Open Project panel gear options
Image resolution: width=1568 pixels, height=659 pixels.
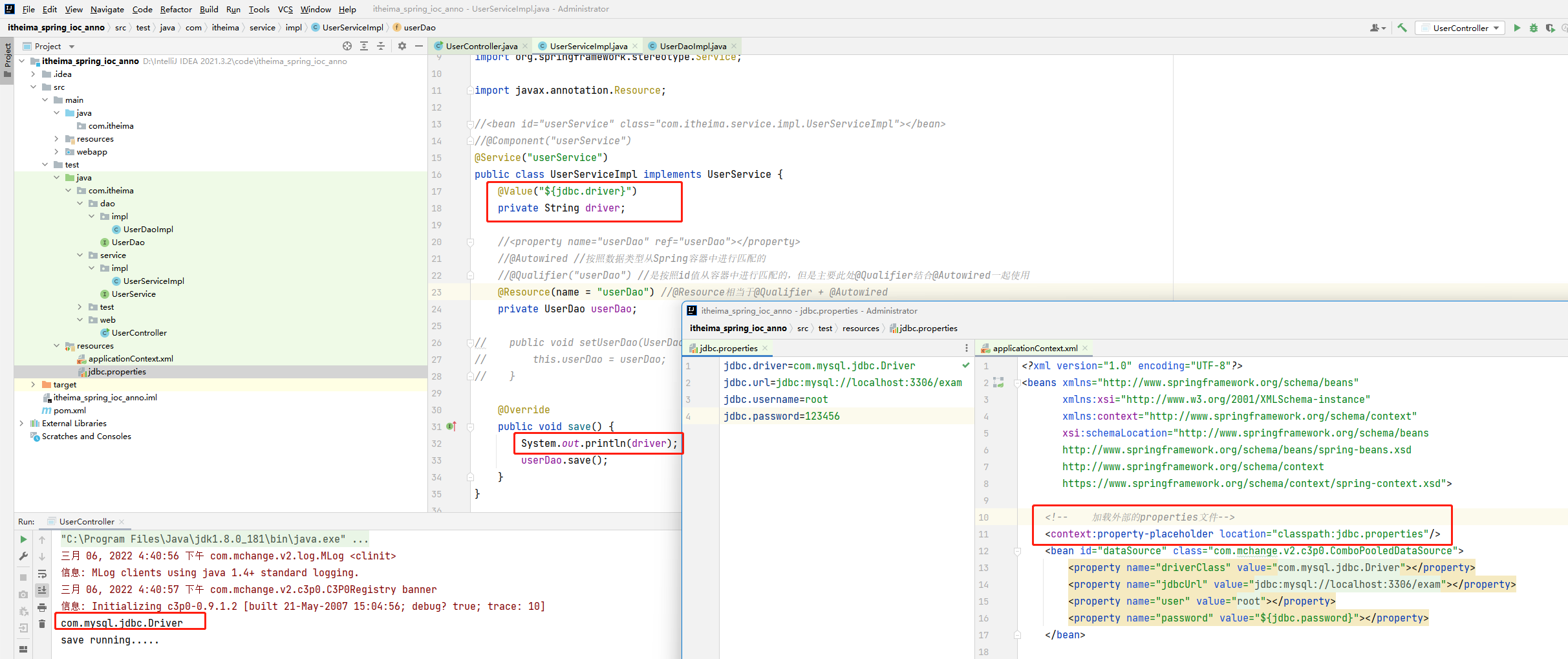tap(402, 46)
